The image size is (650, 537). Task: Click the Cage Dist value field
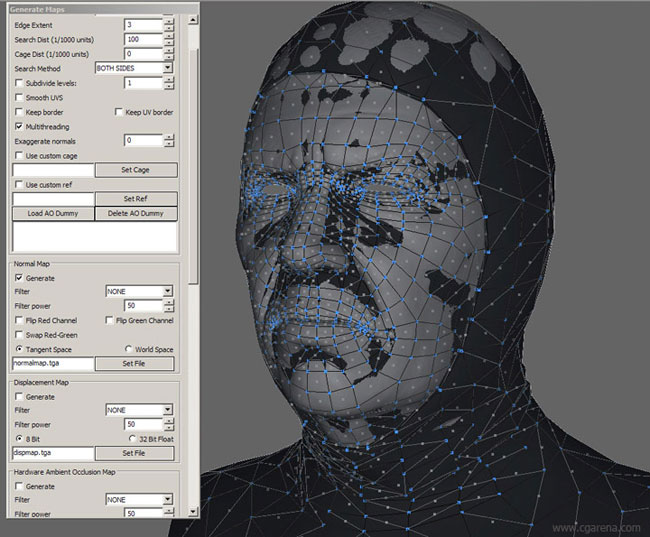(x=143, y=54)
